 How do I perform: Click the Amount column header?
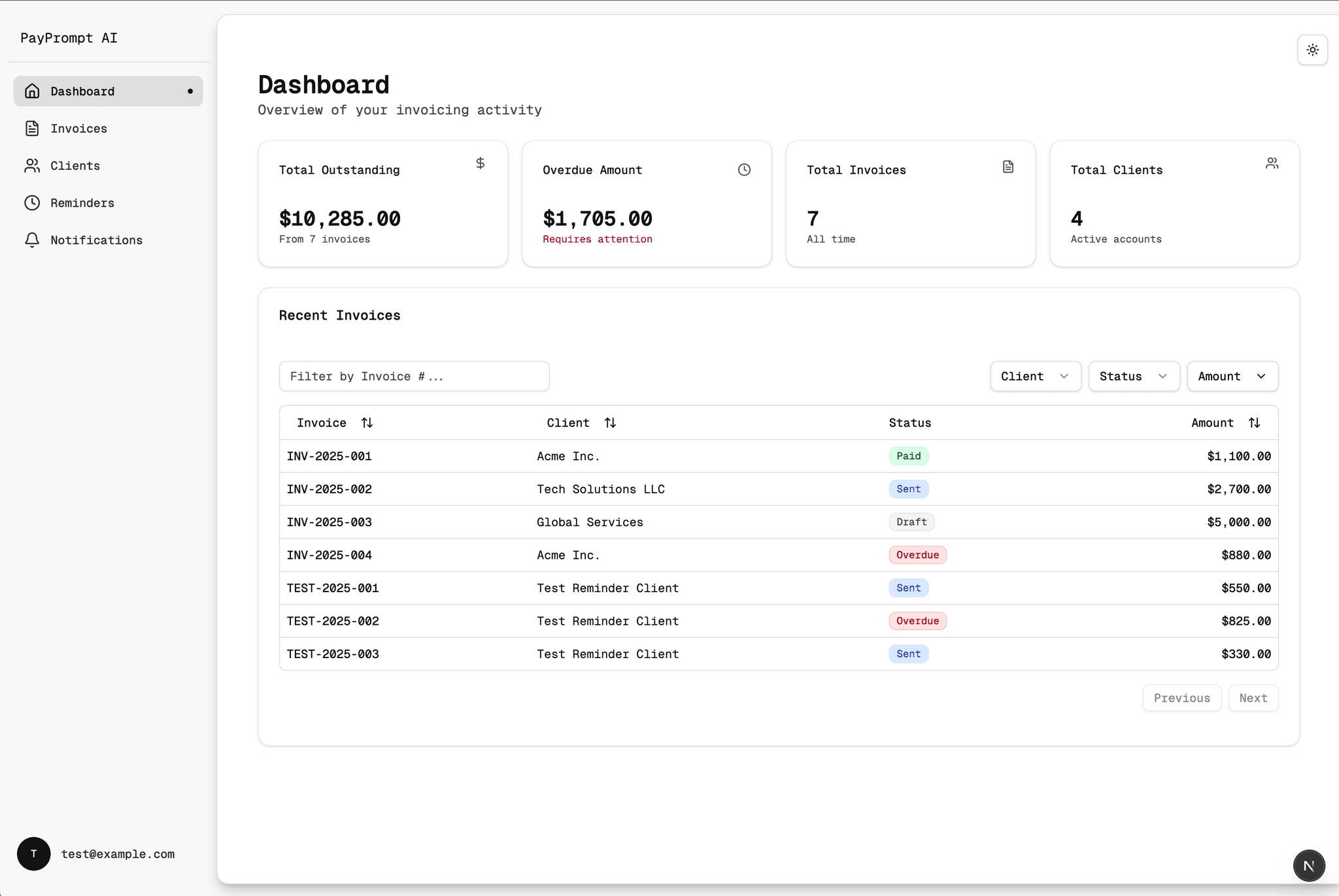coord(1226,423)
